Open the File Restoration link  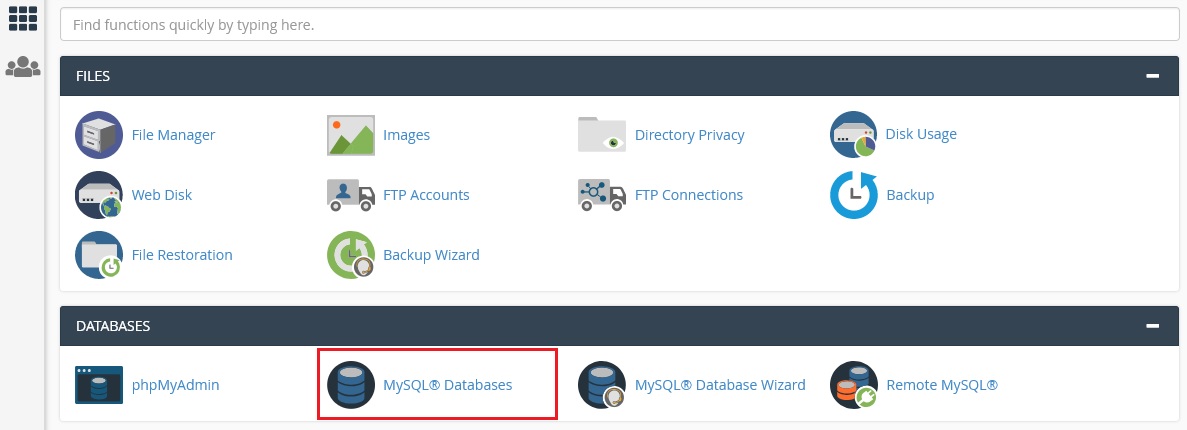pos(182,254)
